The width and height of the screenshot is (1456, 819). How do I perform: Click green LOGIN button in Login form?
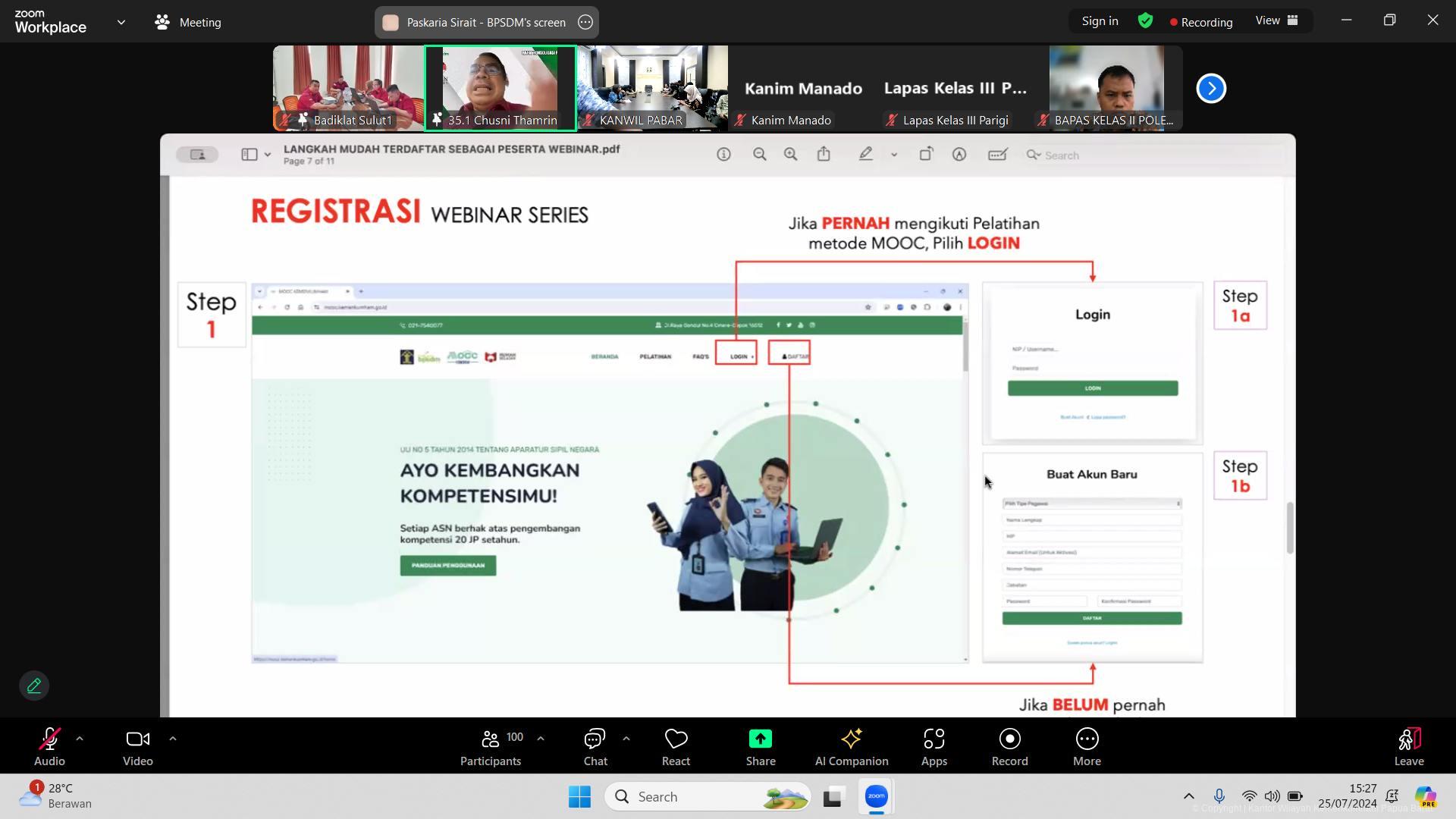click(1093, 388)
